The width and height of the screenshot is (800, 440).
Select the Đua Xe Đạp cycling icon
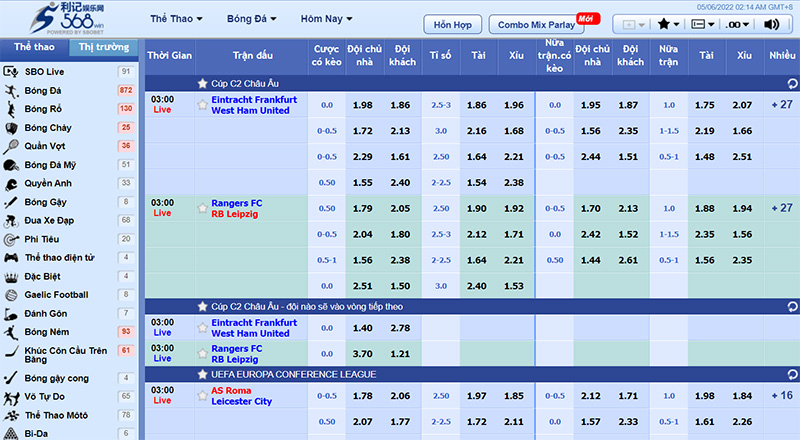pyautogui.click(x=11, y=221)
